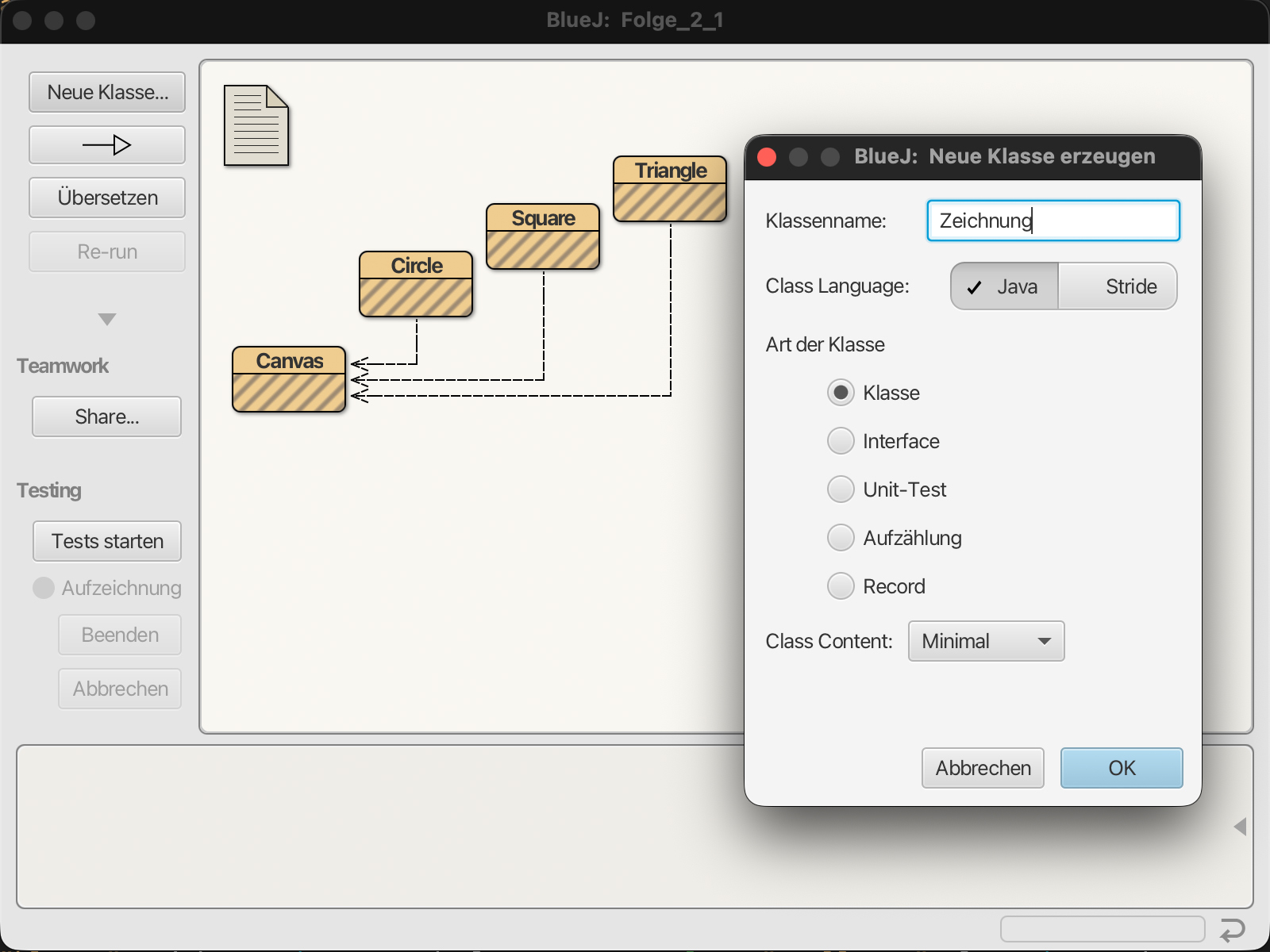Screen dimensions: 1270x952
Task: Collapse the sidebar with the triangle below Re-run
Action: tap(107, 319)
